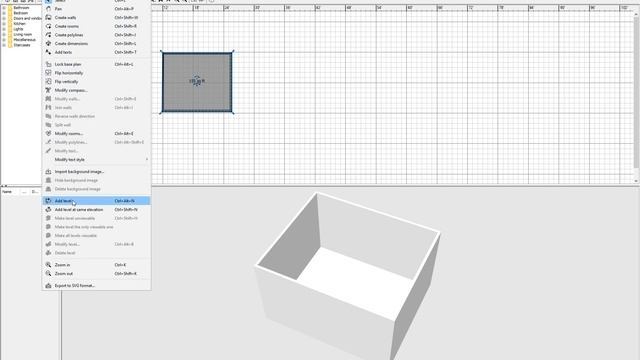Select Make all levels viewable entry
Screen dimensions: 640x360
(x=96, y=236)
